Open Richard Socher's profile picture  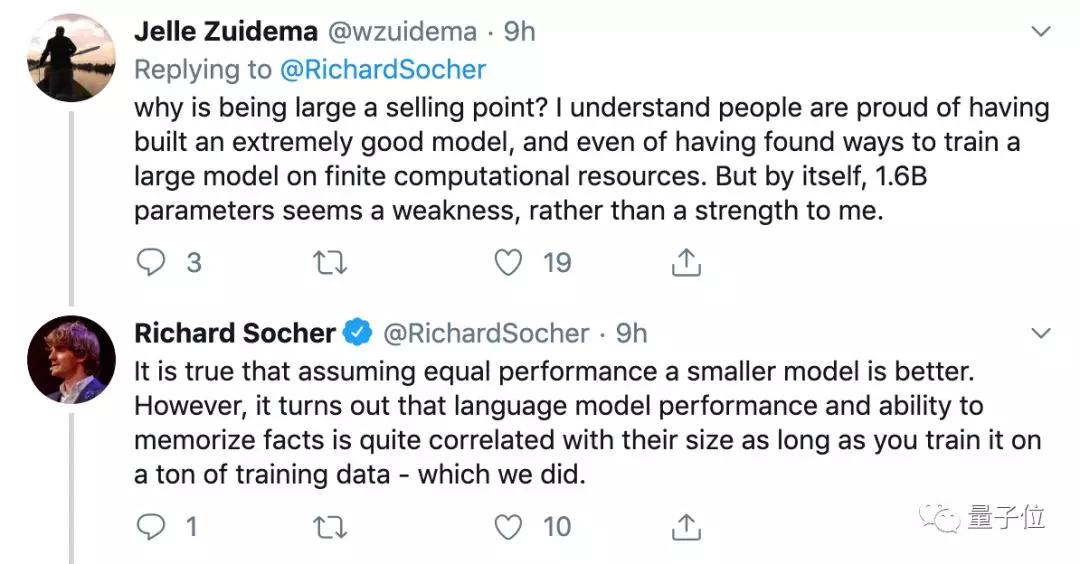pyautogui.click(x=70, y=359)
